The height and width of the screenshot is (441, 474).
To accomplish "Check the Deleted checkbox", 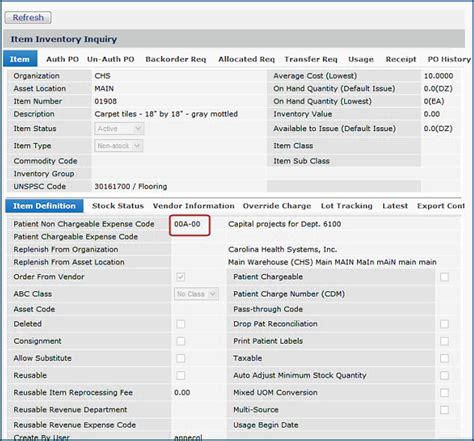I will [181, 324].
